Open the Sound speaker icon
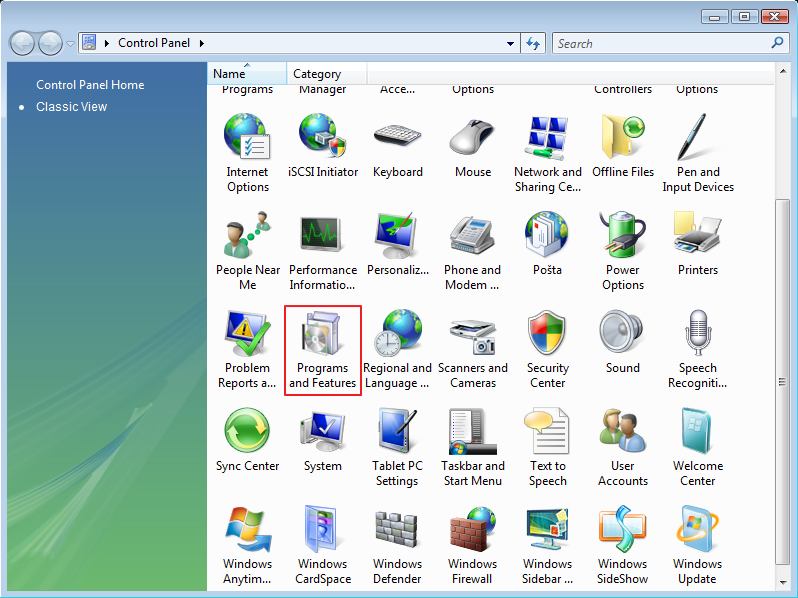 click(x=622, y=335)
